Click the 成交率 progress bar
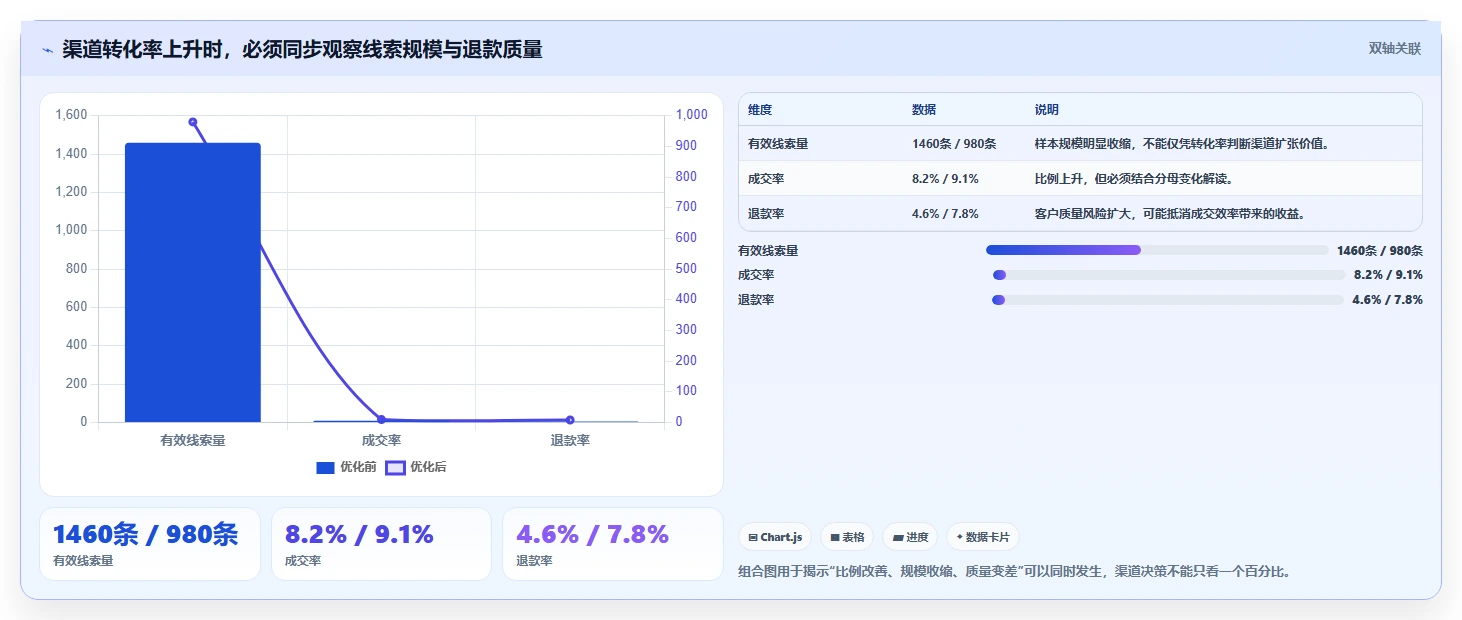Screen dimensions: 1462x620 click(x=1169, y=275)
